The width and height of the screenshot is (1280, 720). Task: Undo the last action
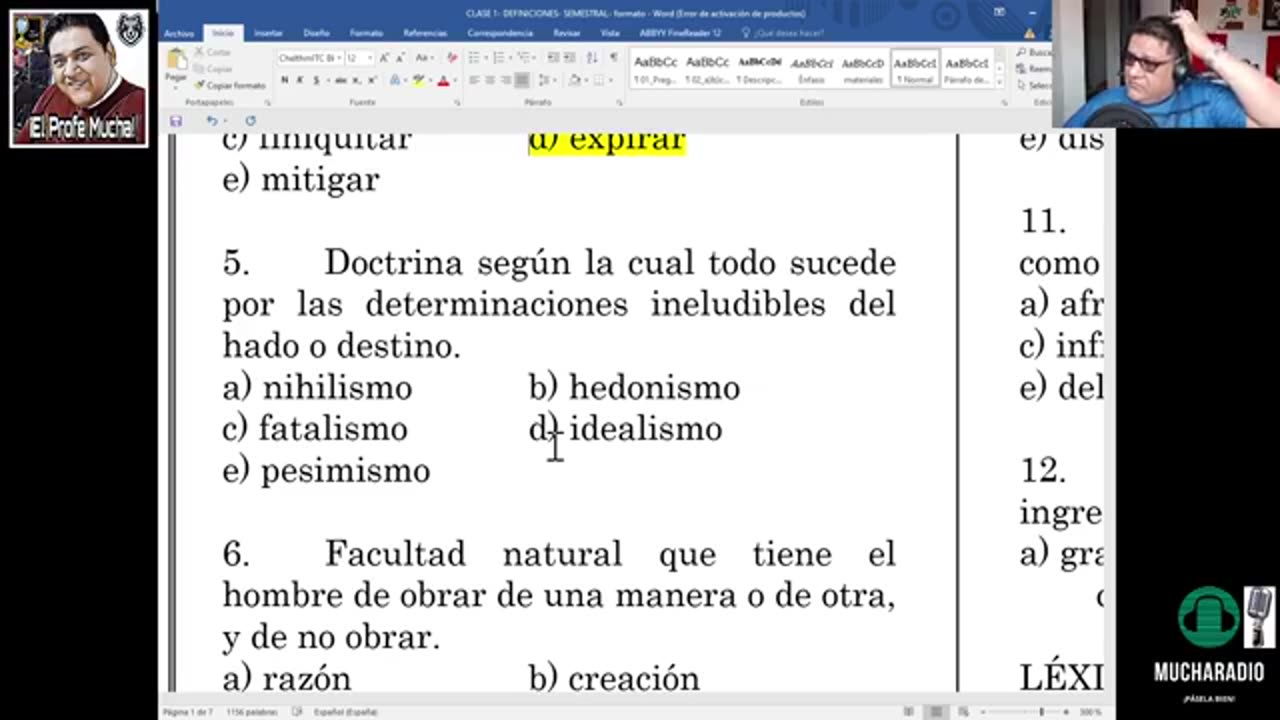tap(212, 121)
